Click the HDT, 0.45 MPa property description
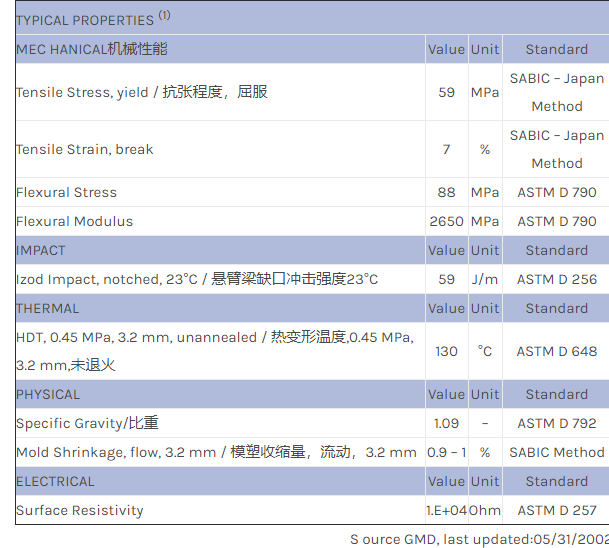This screenshot has height=548, width=609. click(x=215, y=351)
